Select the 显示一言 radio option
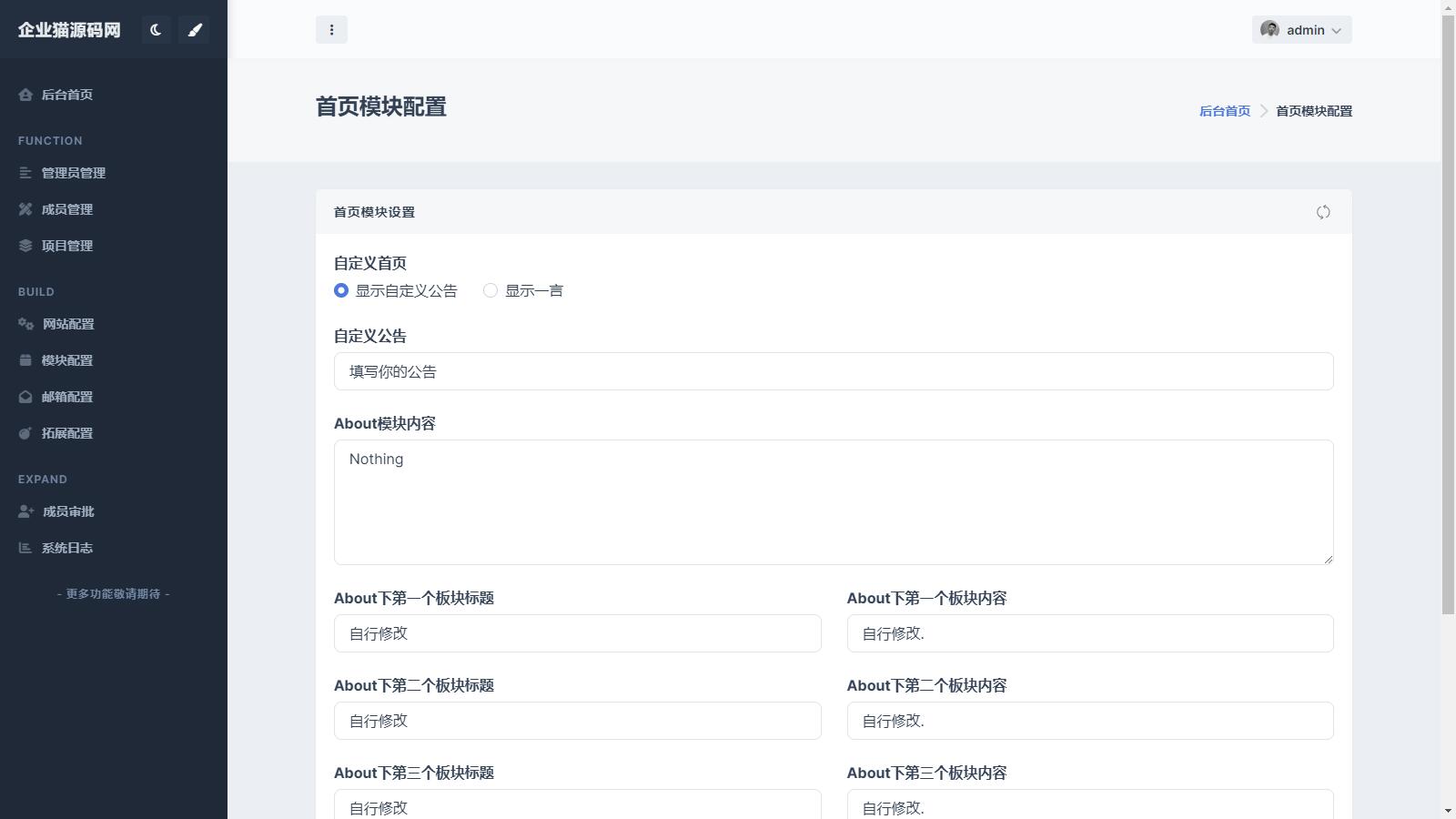1456x819 pixels. coord(490,290)
